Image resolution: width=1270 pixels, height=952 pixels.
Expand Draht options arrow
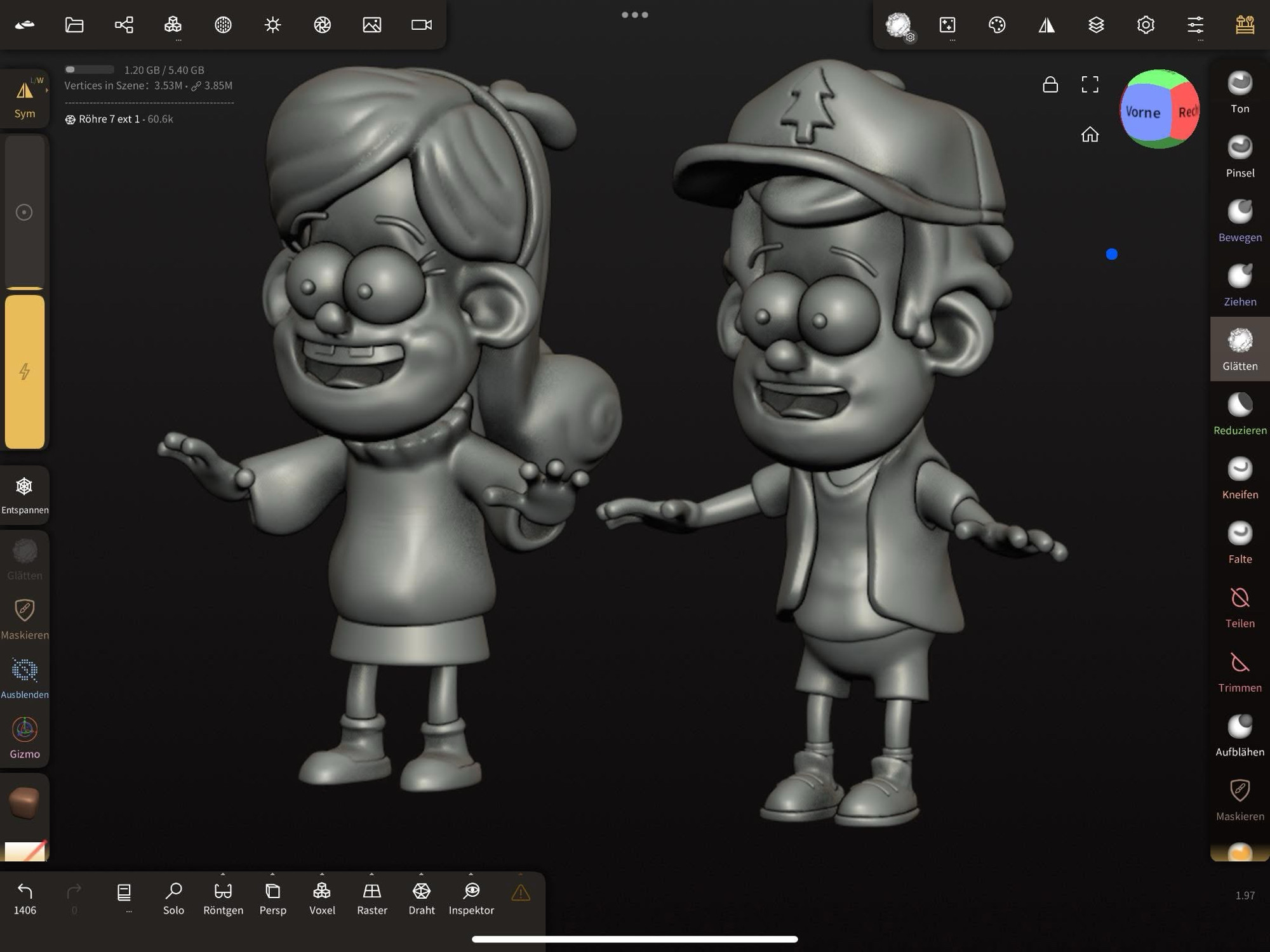421,874
